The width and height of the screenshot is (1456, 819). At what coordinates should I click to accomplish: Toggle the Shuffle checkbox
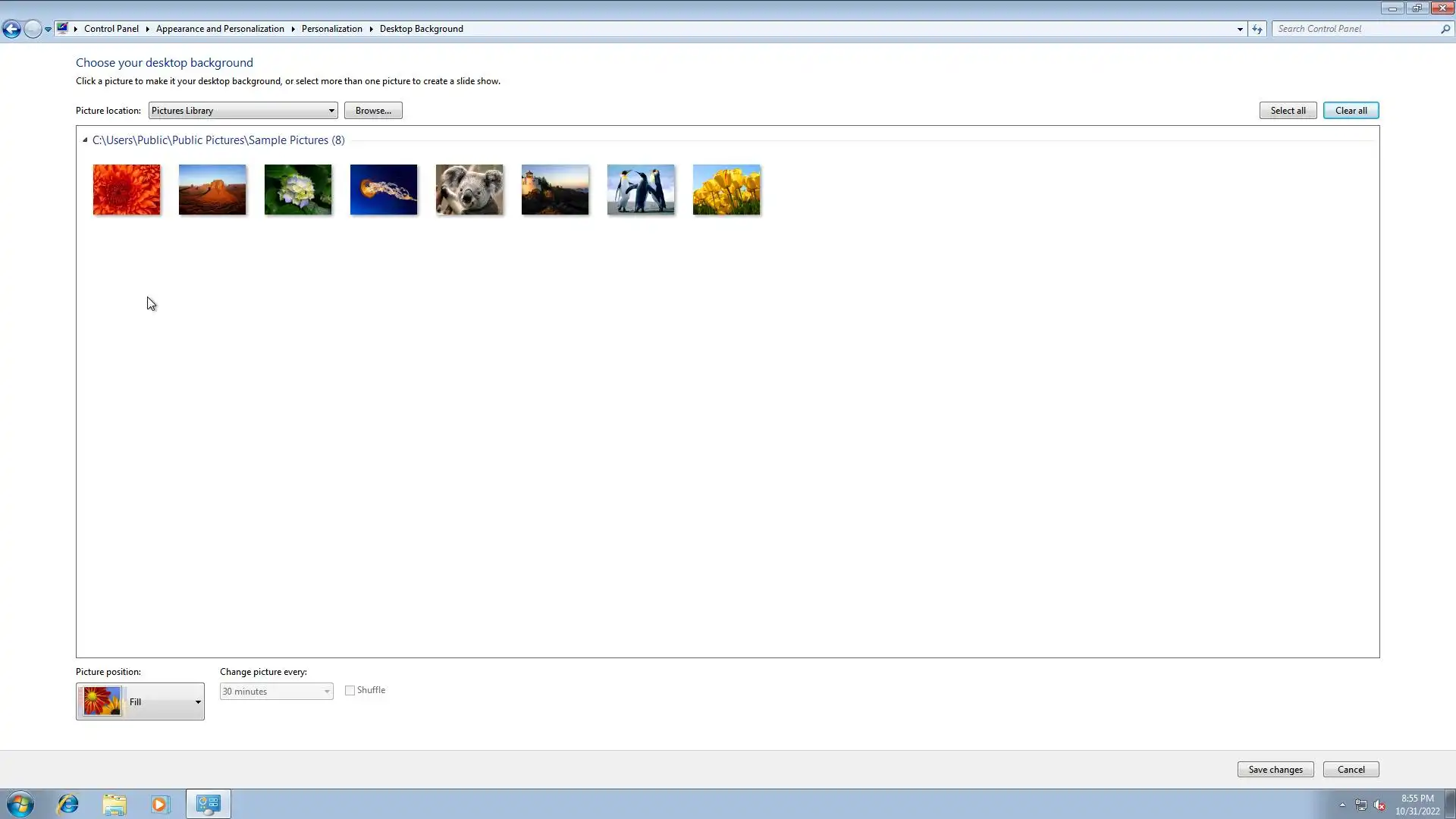pyautogui.click(x=350, y=690)
